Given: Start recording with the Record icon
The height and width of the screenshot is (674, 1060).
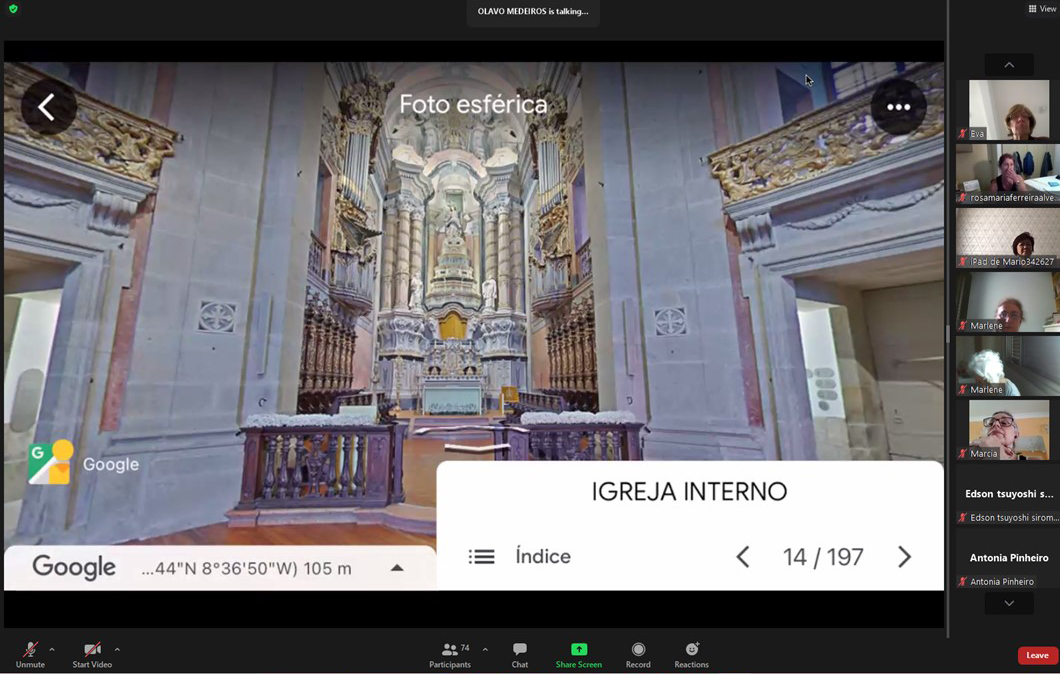Looking at the screenshot, I should pos(638,650).
